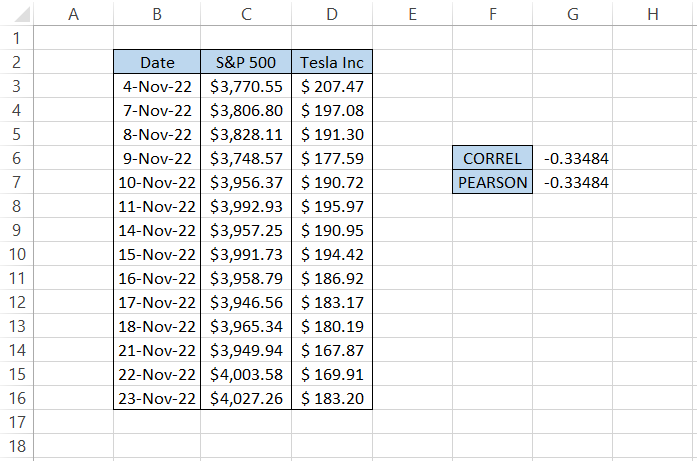Select column C header
Image resolution: width=697 pixels, height=461 pixels.
coord(246,14)
